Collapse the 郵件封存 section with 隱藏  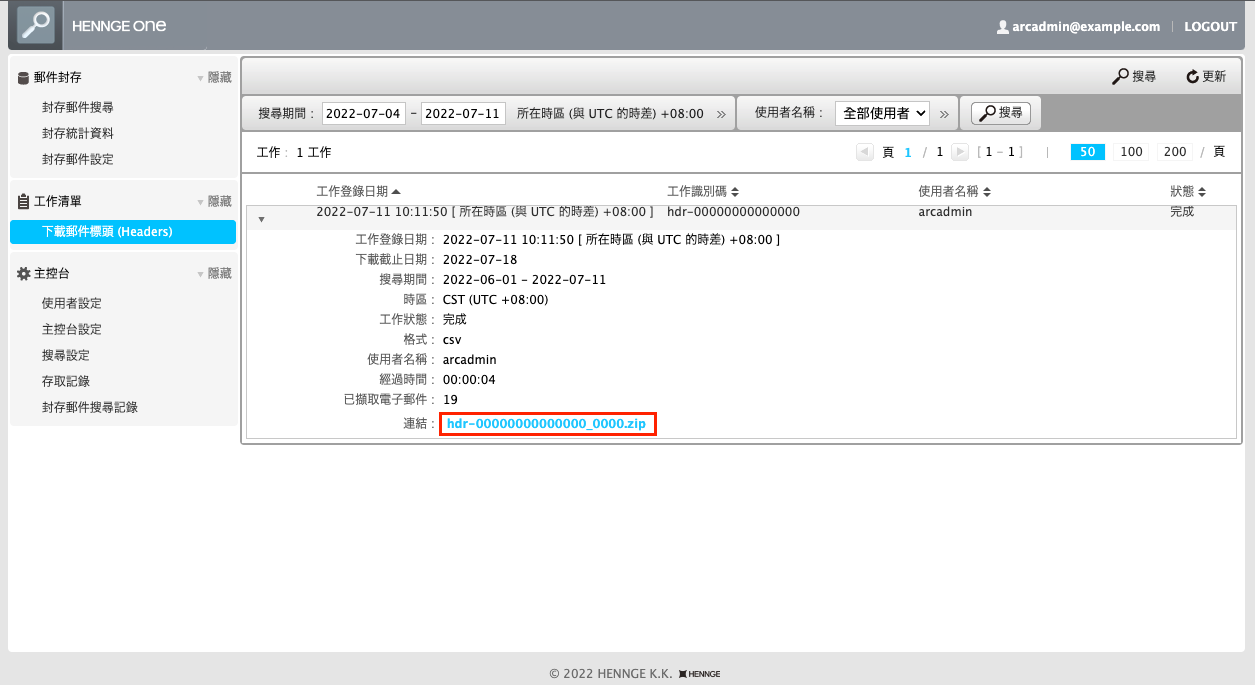pos(214,77)
